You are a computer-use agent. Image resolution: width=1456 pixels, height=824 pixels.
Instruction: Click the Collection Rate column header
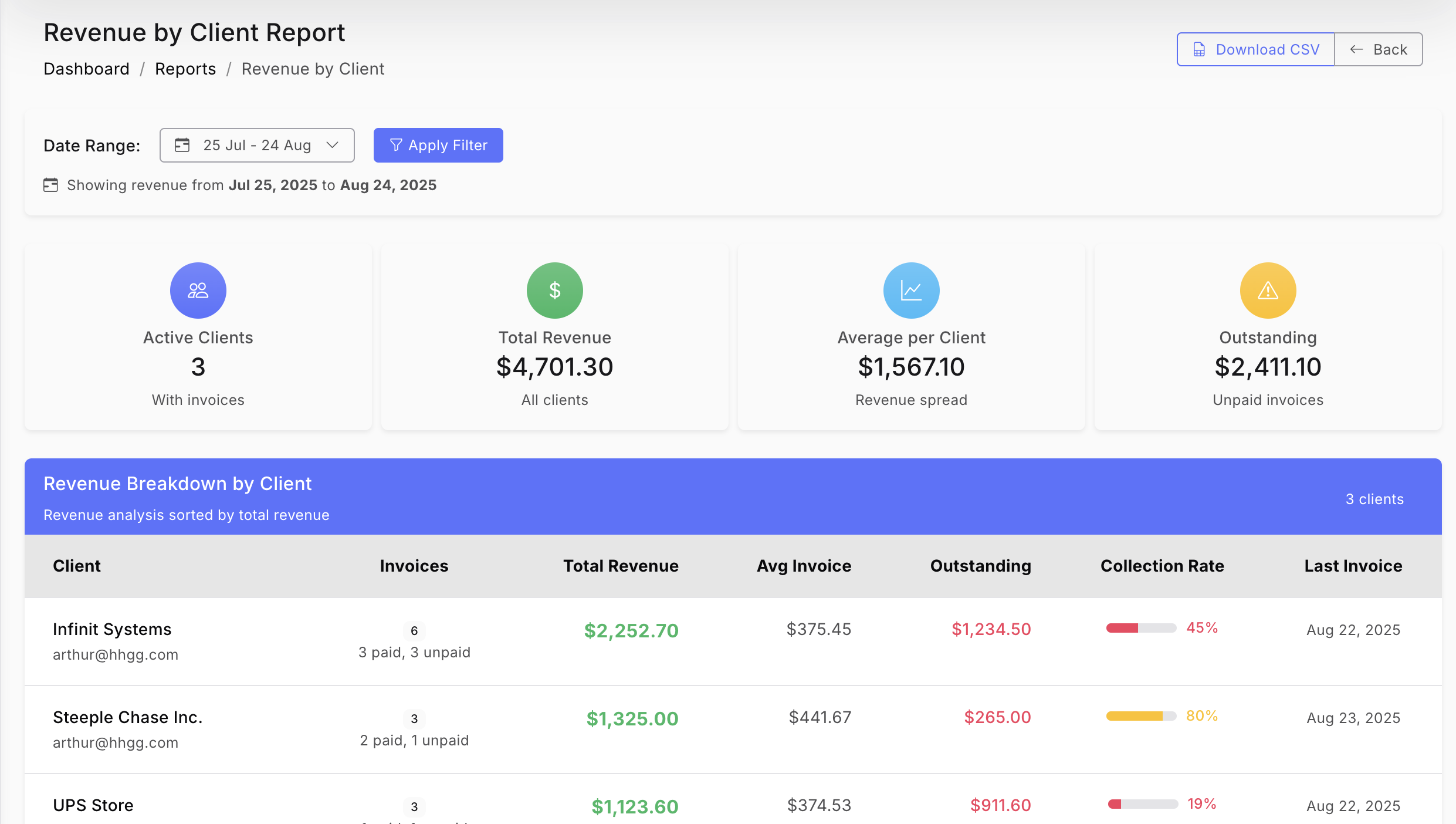coord(1162,566)
